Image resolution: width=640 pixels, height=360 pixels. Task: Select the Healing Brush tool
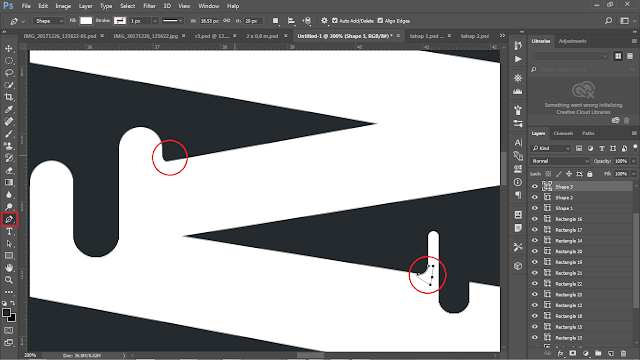pos(9,122)
